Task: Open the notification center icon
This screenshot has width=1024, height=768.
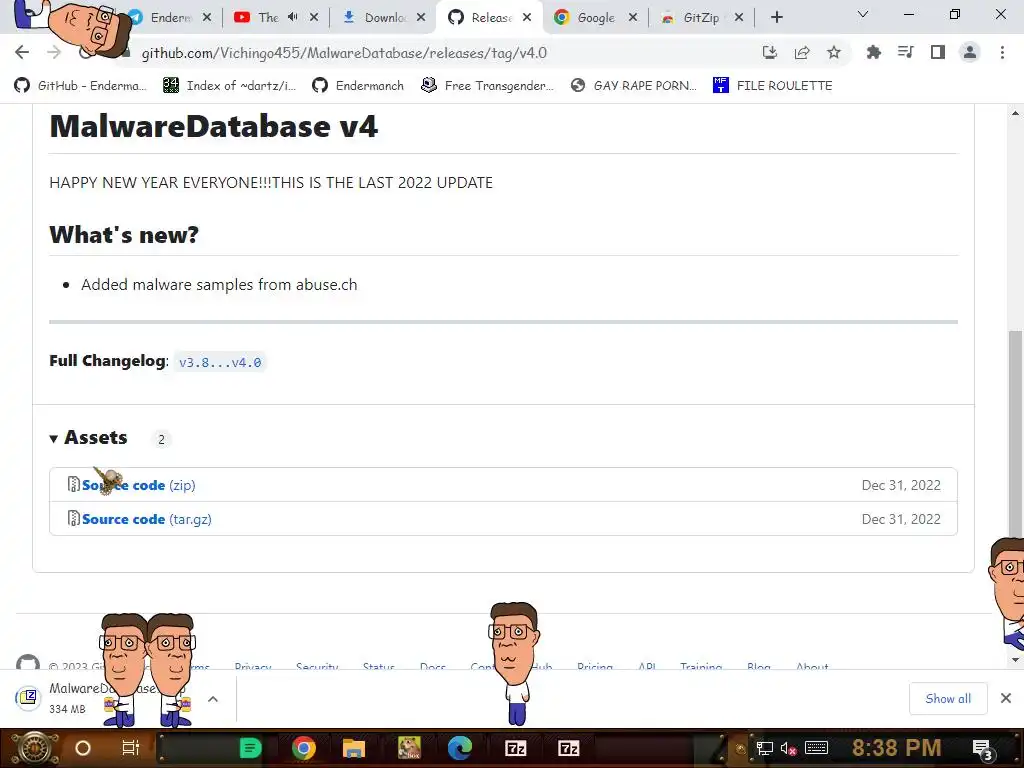Action: pos(983,749)
